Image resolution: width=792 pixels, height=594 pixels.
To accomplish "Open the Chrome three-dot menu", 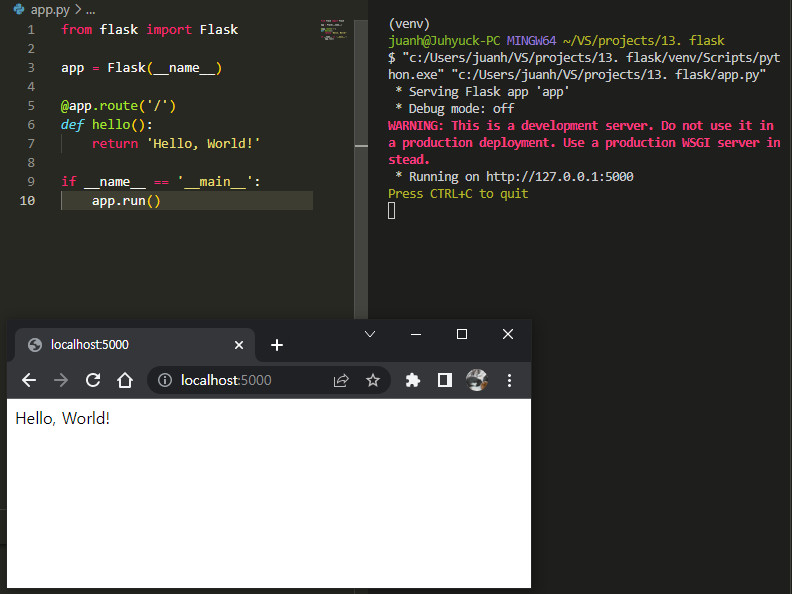I will click(509, 380).
